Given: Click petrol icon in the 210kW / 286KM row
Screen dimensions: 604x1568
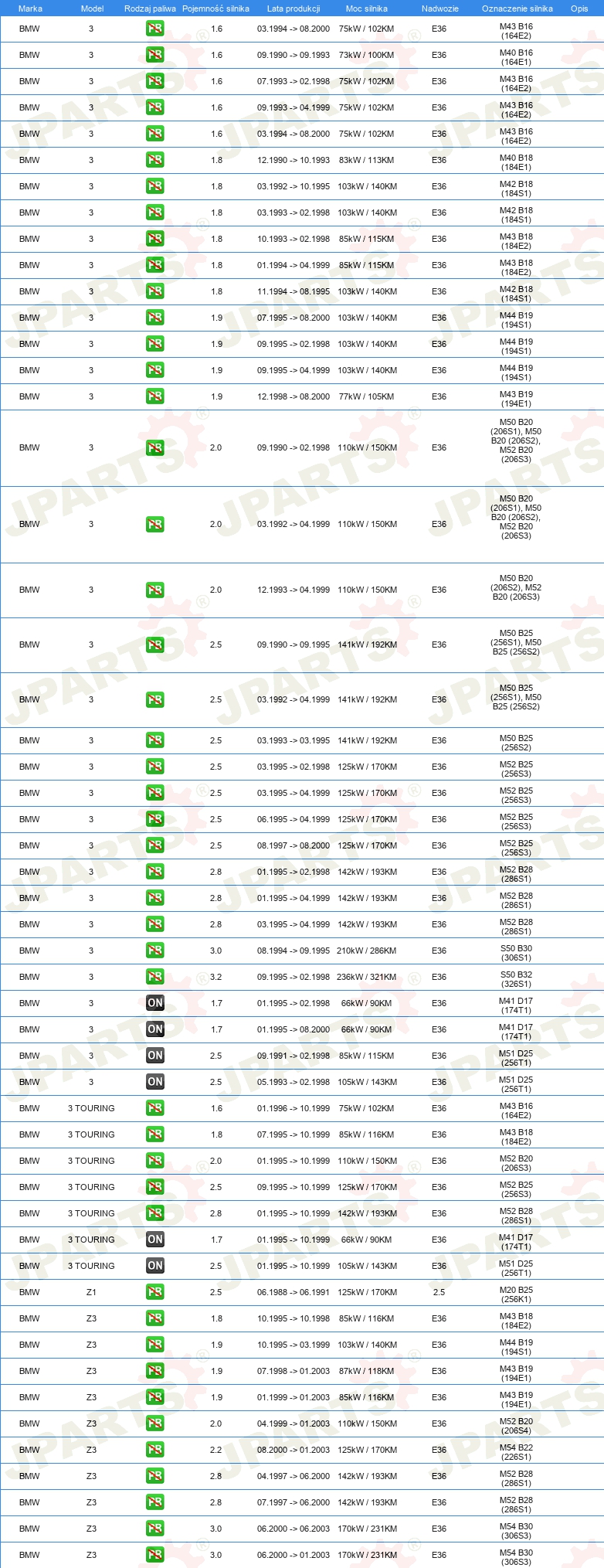Looking at the screenshot, I should (155, 951).
